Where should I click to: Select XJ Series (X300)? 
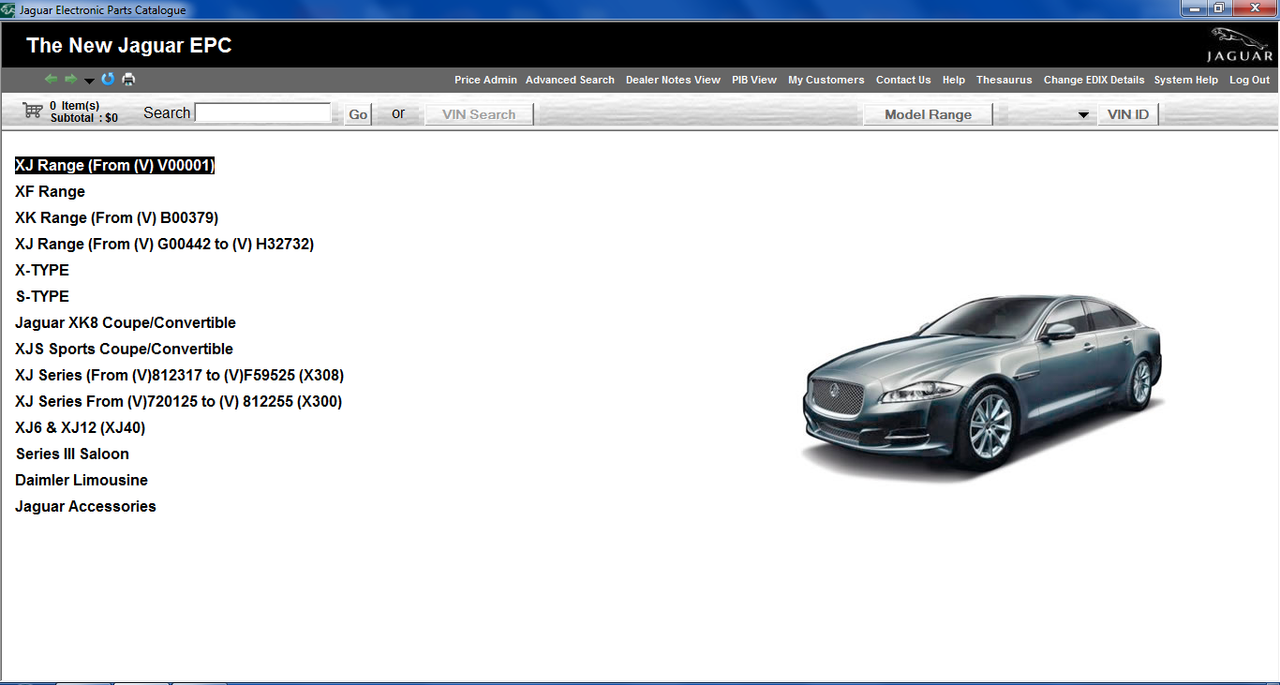pos(179,401)
